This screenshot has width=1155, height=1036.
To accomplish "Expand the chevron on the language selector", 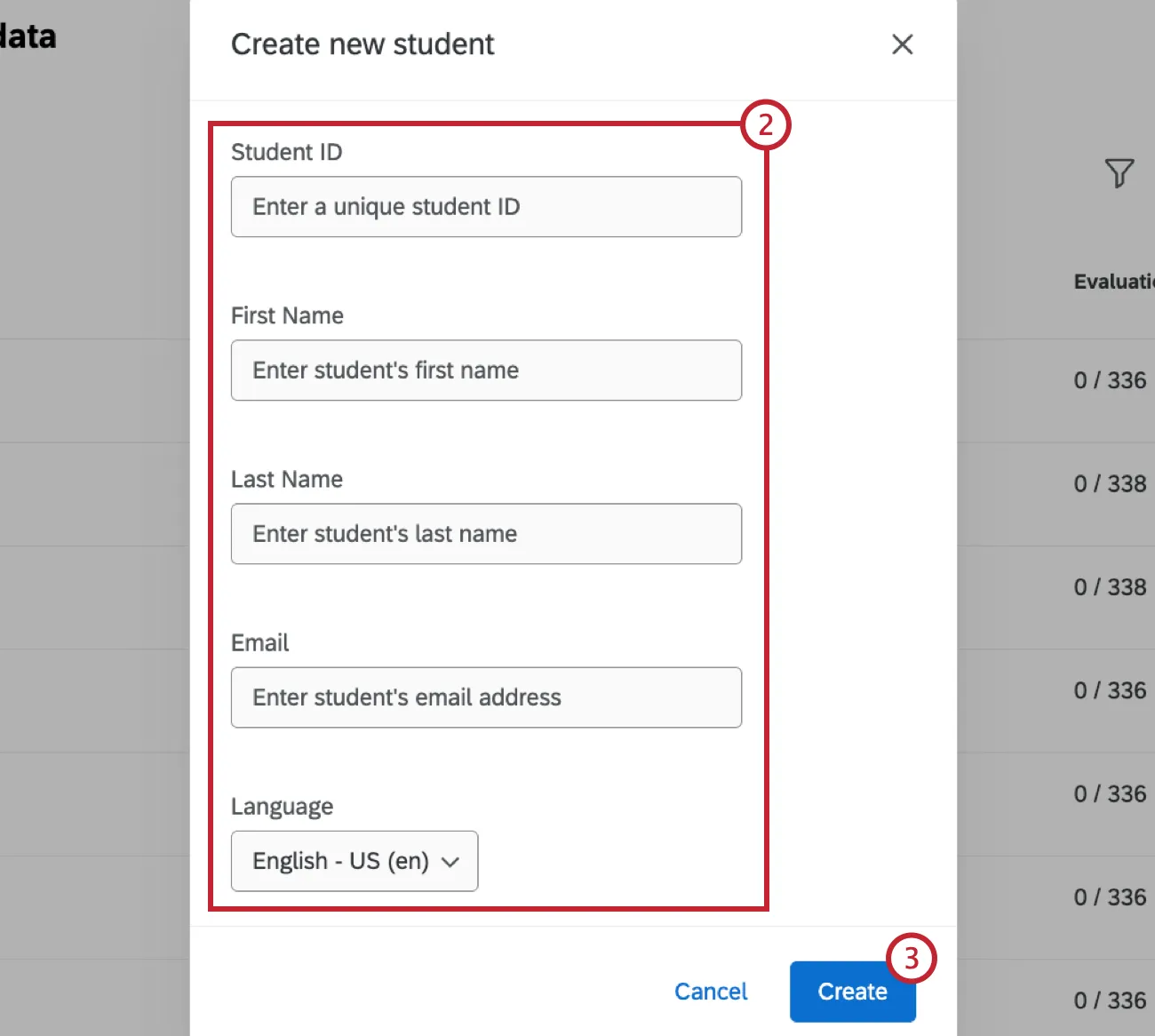I will click(450, 861).
